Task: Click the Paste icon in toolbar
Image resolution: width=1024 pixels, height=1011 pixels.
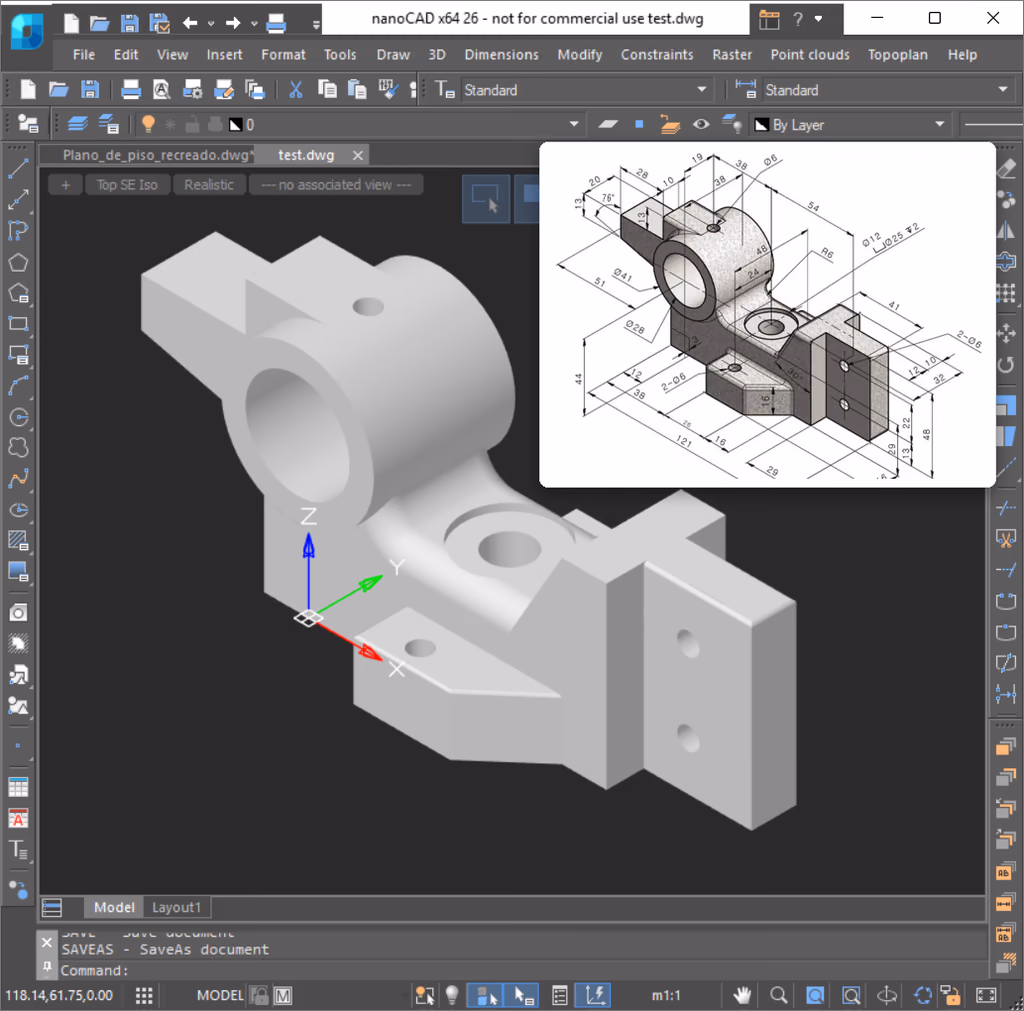Action: 357,89
